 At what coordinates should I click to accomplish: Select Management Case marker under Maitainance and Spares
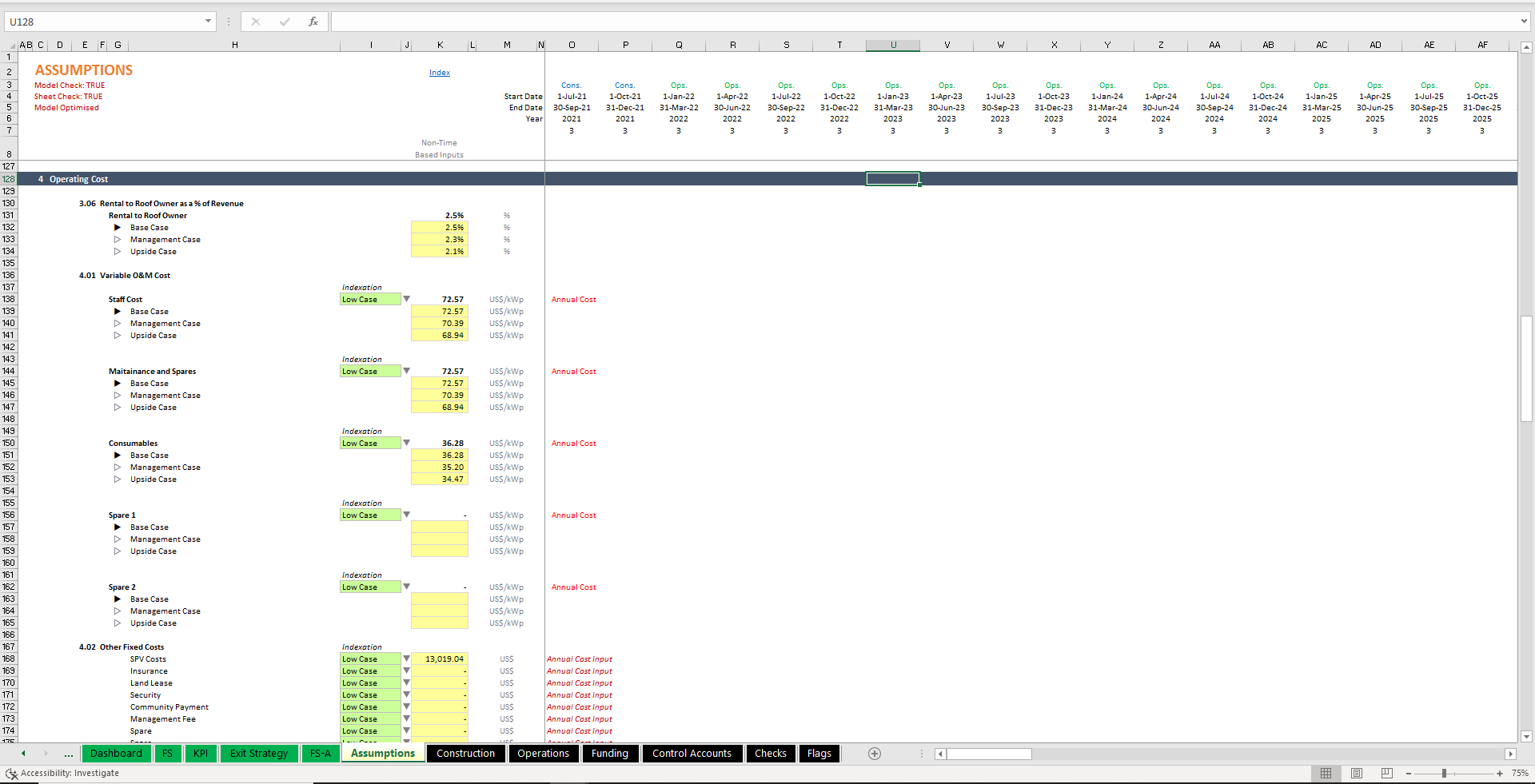pyautogui.click(x=118, y=396)
